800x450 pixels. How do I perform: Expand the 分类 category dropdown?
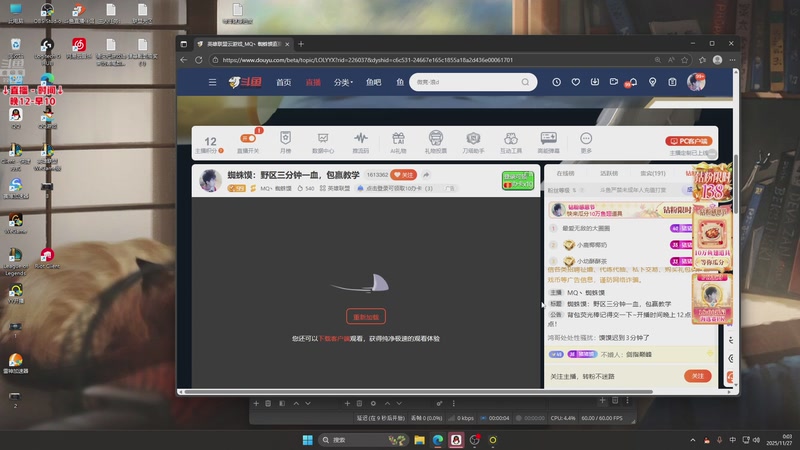pyautogui.click(x=343, y=82)
